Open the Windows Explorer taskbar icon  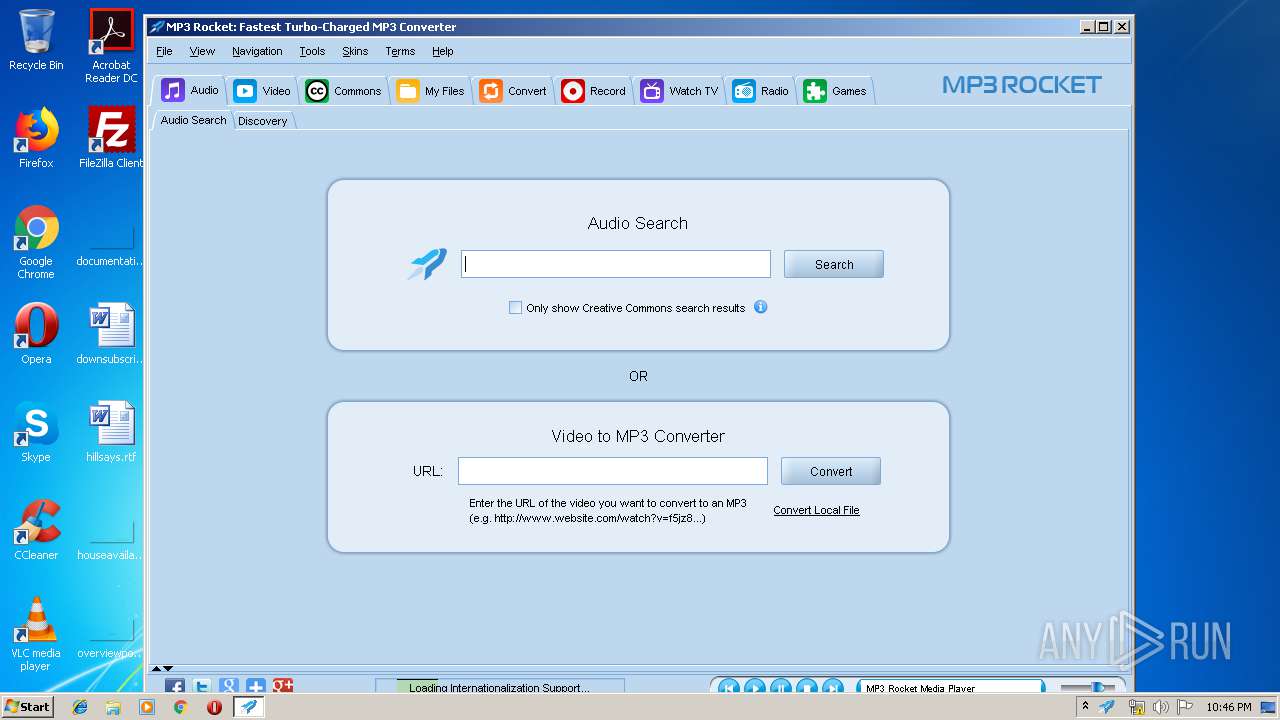(113, 707)
